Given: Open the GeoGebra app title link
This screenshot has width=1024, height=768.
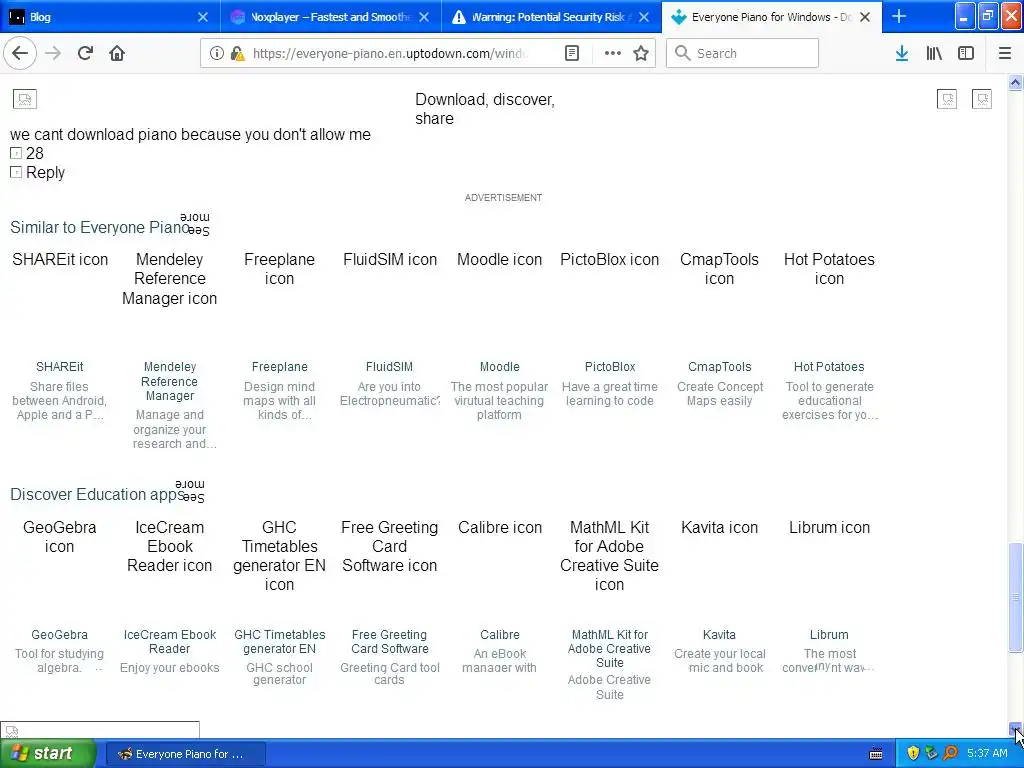Looking at the screenshot, I should [x=59, y=635].
